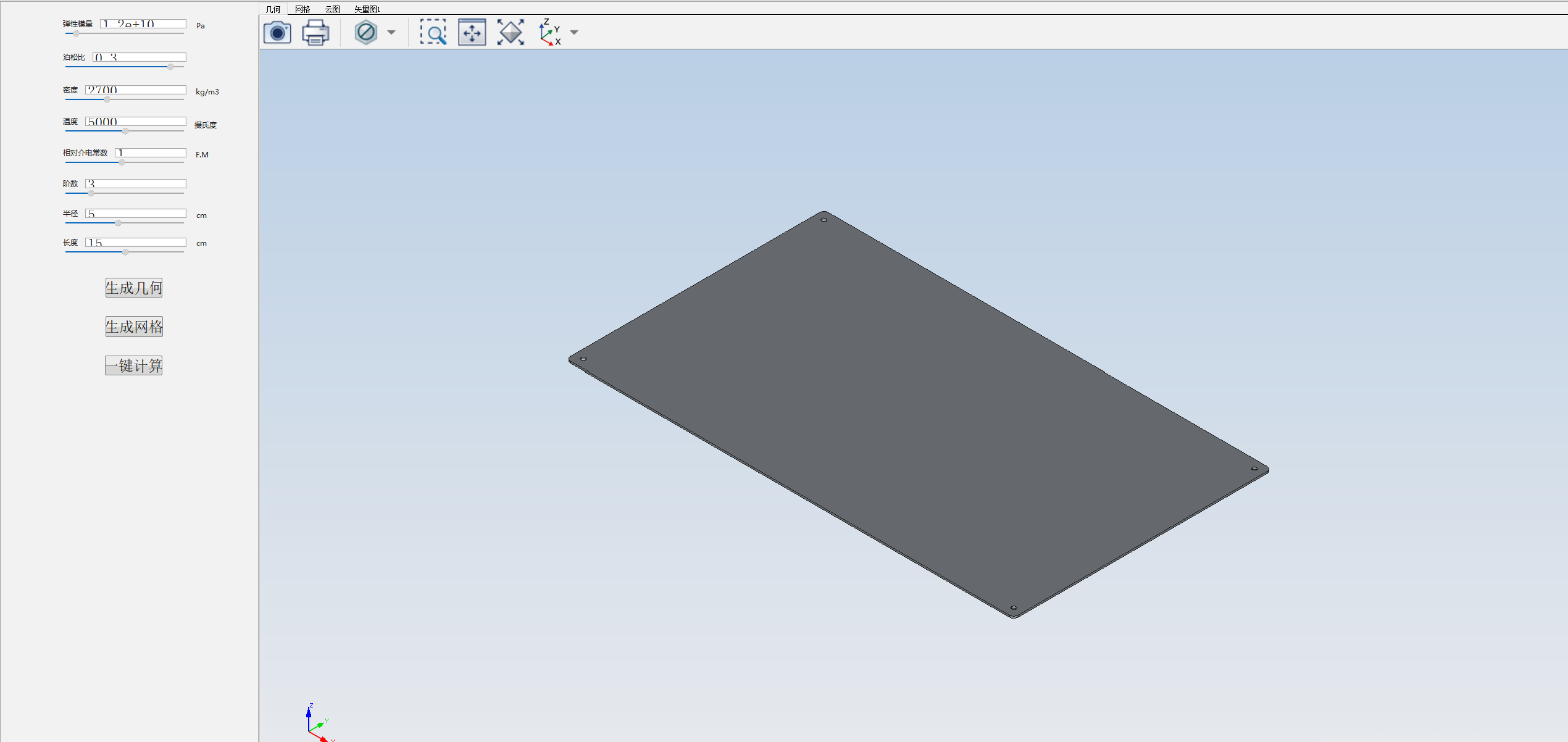Click the 生成网格 button

click(134, 327)
